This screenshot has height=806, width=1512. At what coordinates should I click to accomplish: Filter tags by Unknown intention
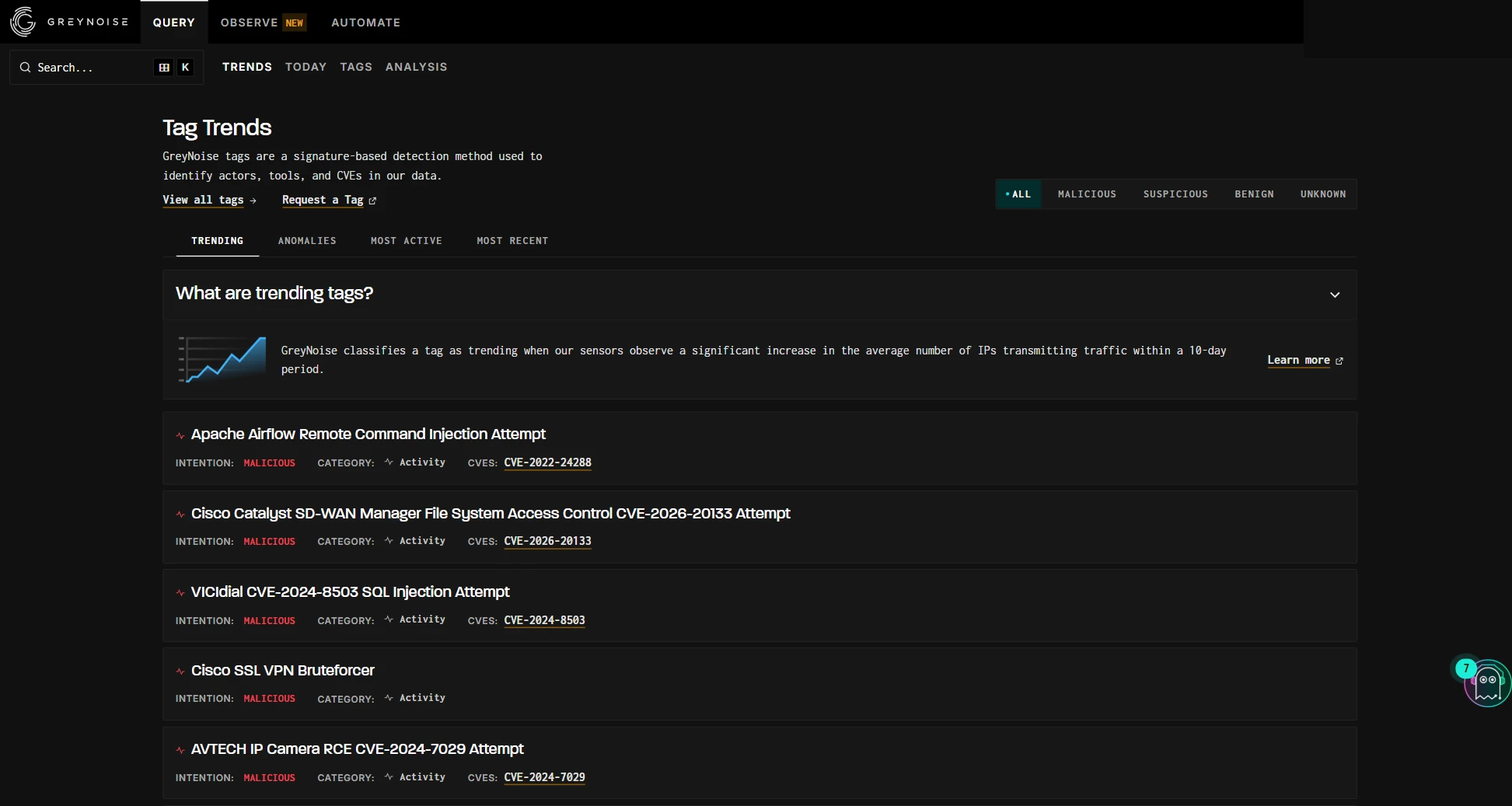point(1323,194)
